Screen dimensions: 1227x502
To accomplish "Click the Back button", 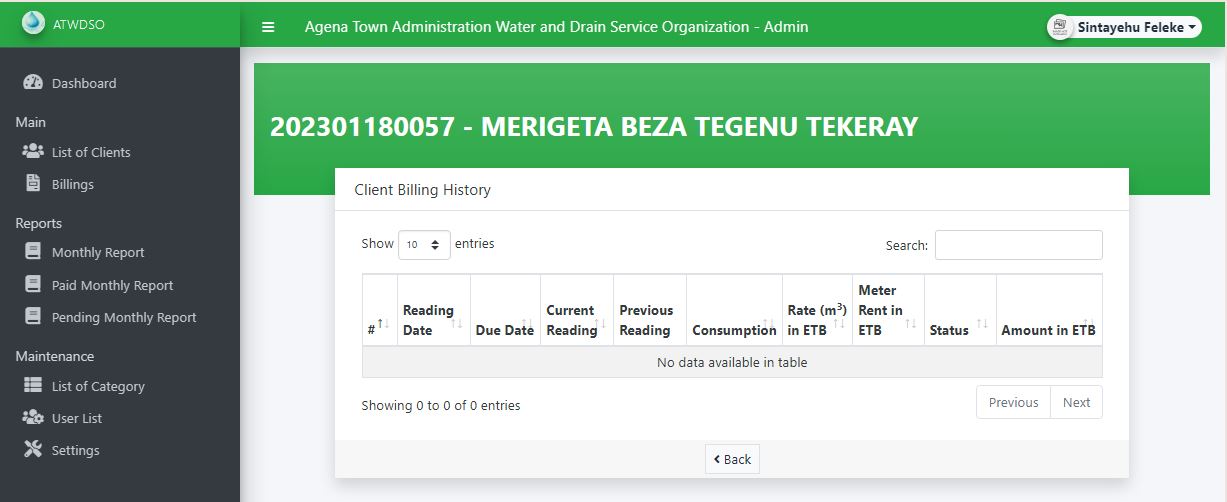I will point(732,459).
